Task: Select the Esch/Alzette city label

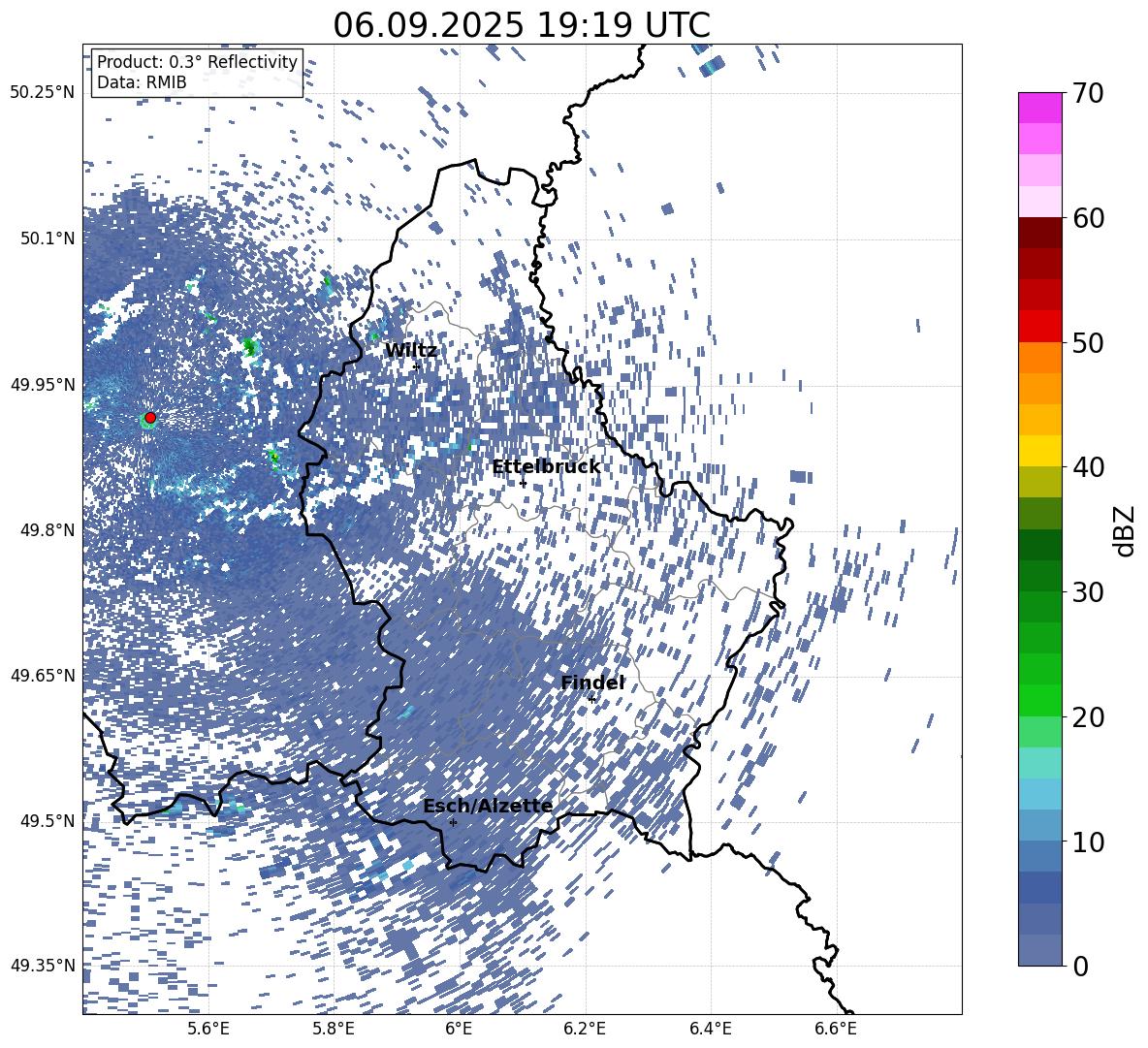Action: point(488,806)
